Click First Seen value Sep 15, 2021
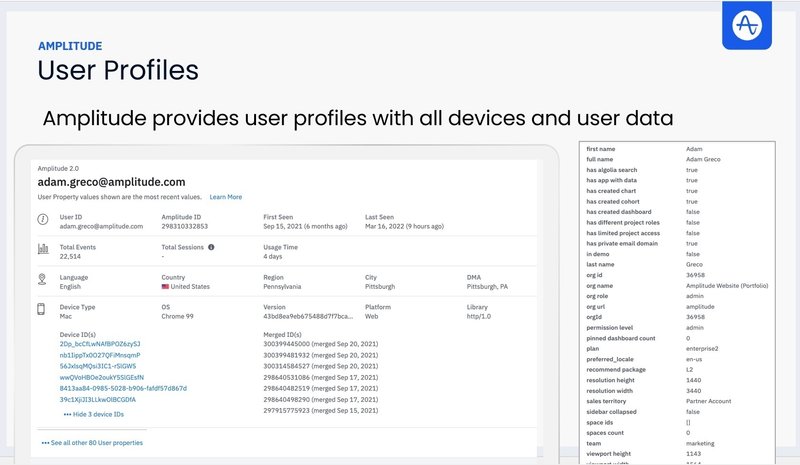Image resolution: width=800 pixels, height=465 pixels. click(305, 227)
